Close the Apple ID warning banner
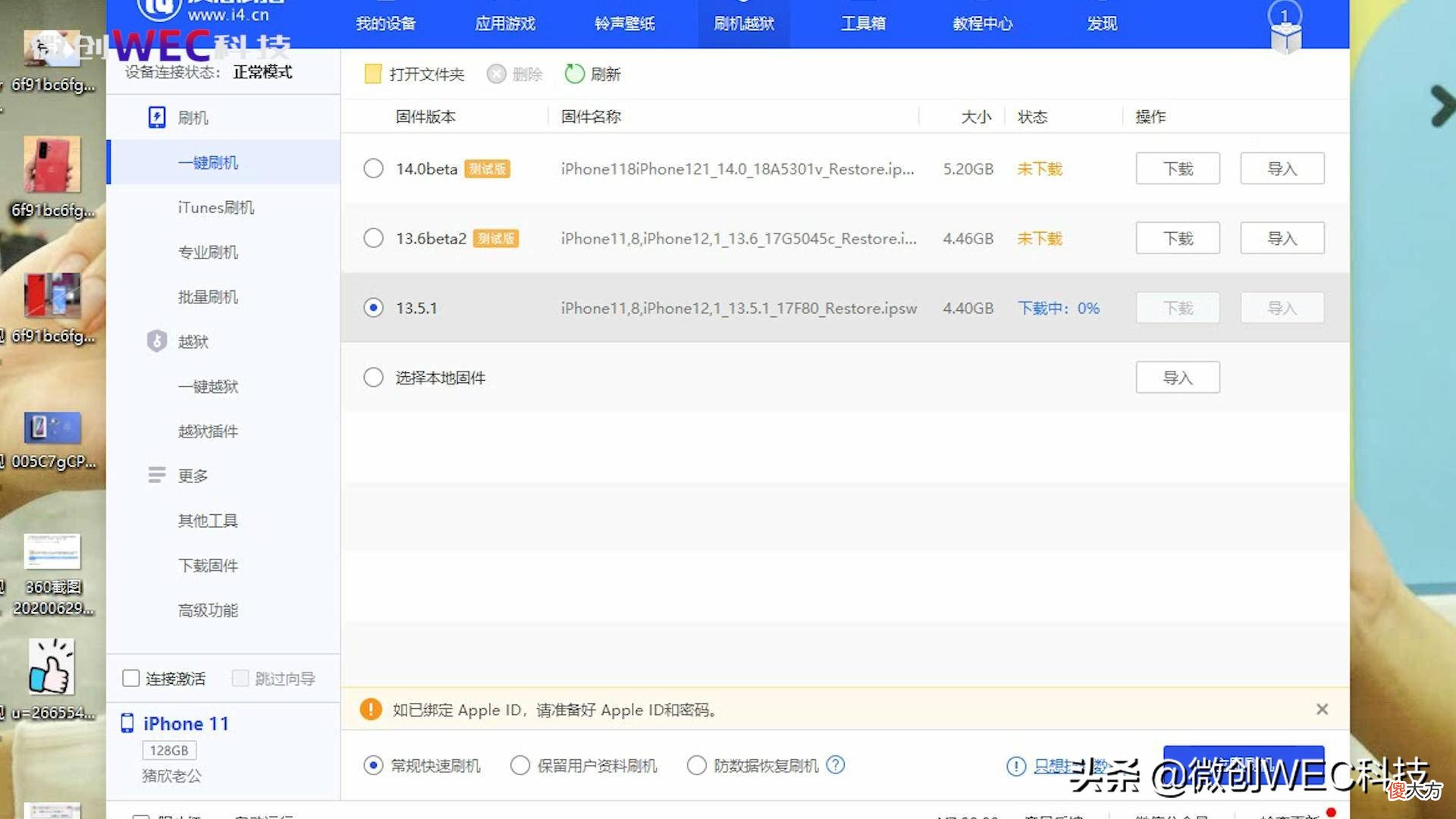 coord(1322,709)
